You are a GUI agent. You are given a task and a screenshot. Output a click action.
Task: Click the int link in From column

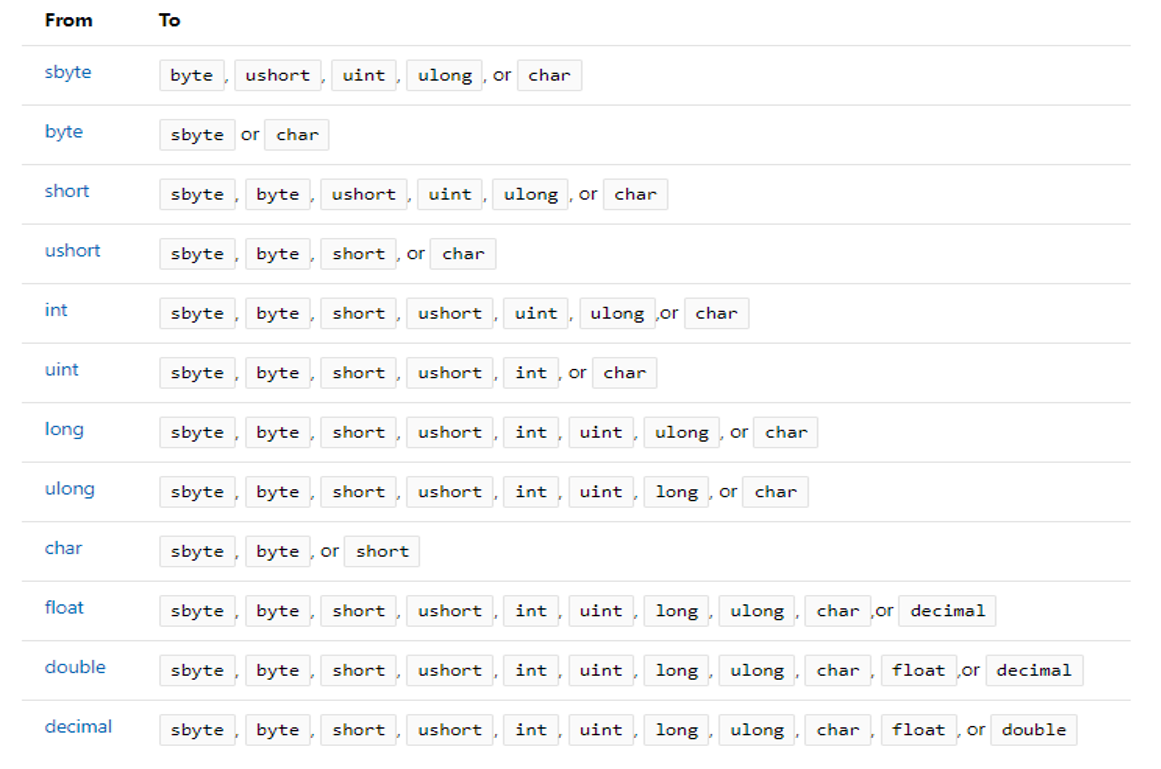click(x=56, y=310)
